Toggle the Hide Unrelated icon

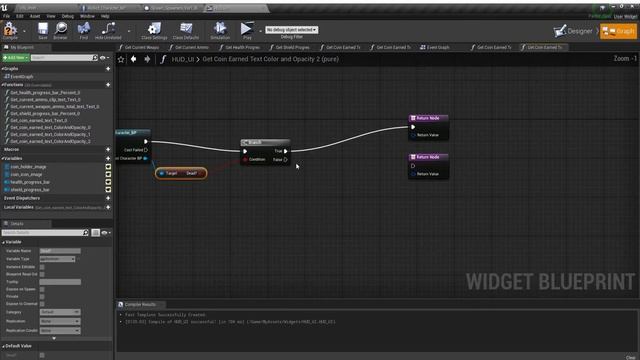click(x=108, y=29)
